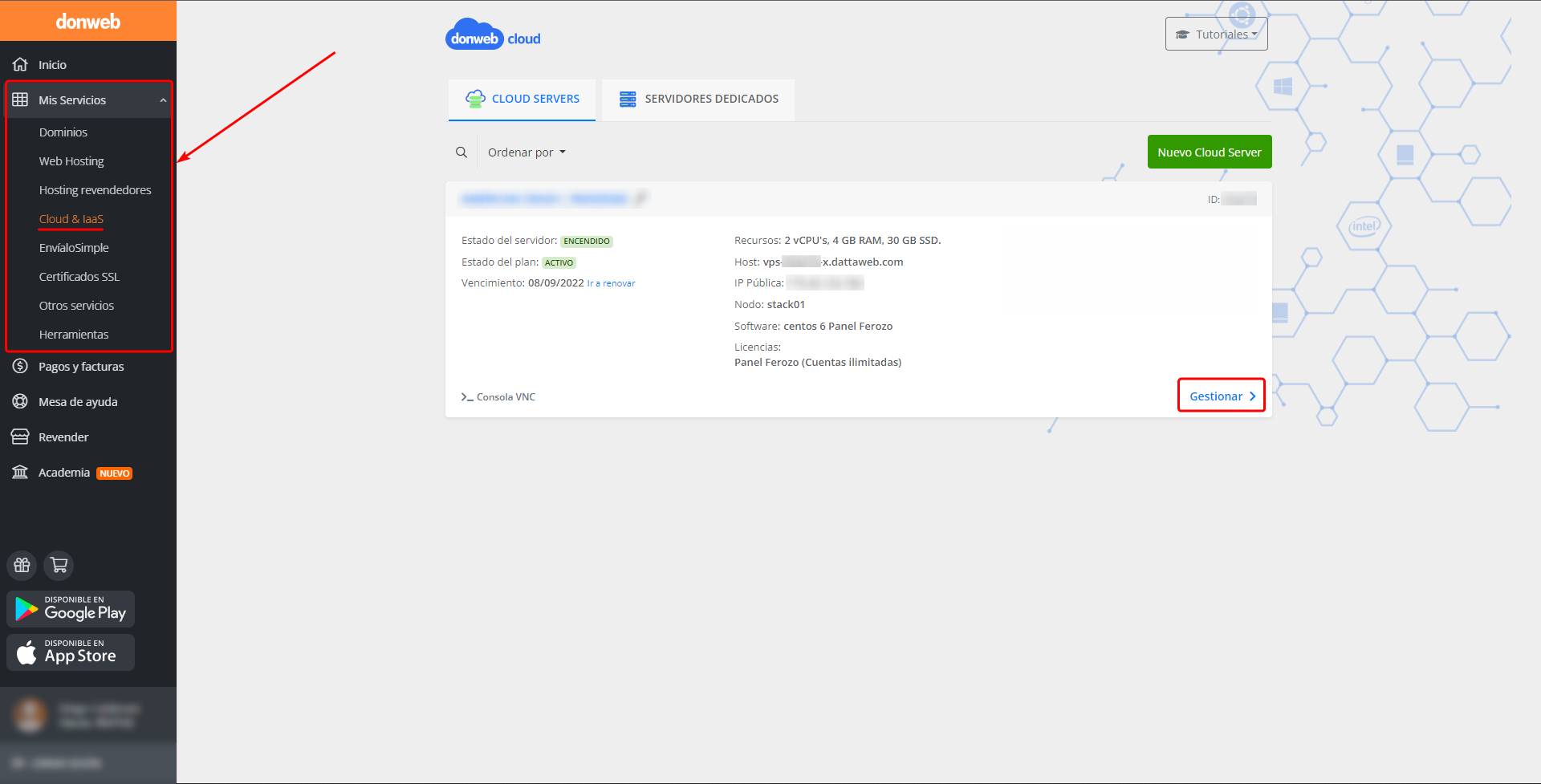Image resolution: width=1541 pixels, height=784 pixels.
Task: Click the NUEVO badge next to Academia
Action: (115, 473)
